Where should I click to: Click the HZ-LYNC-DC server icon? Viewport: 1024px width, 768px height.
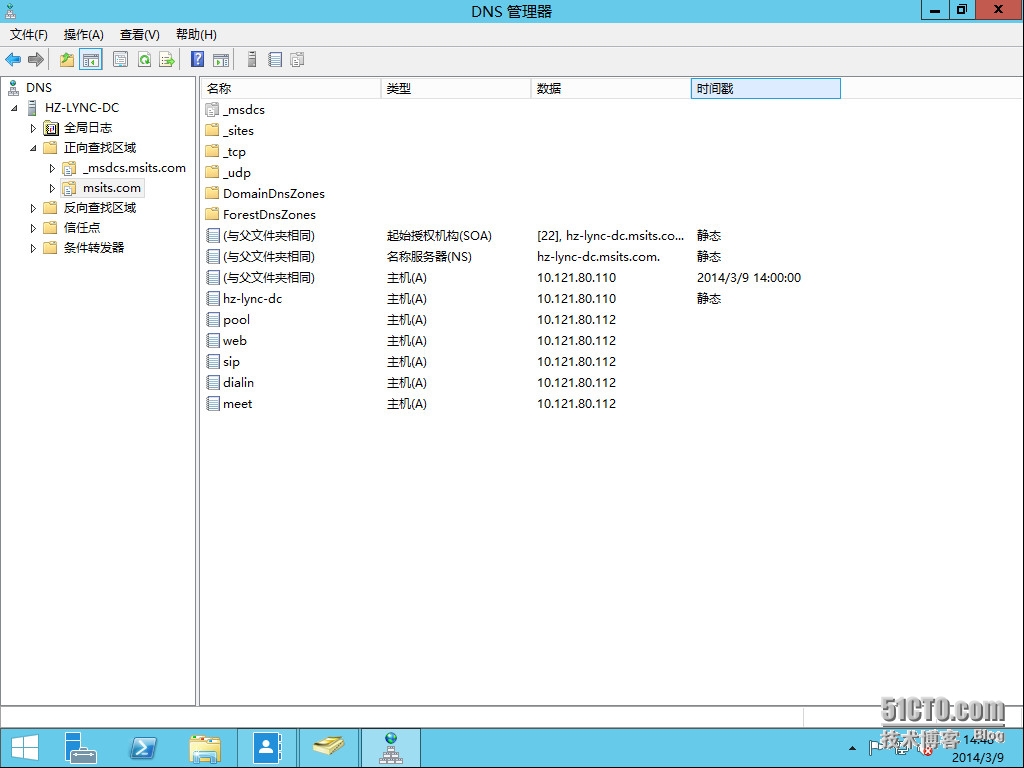[x=32, y=108]
